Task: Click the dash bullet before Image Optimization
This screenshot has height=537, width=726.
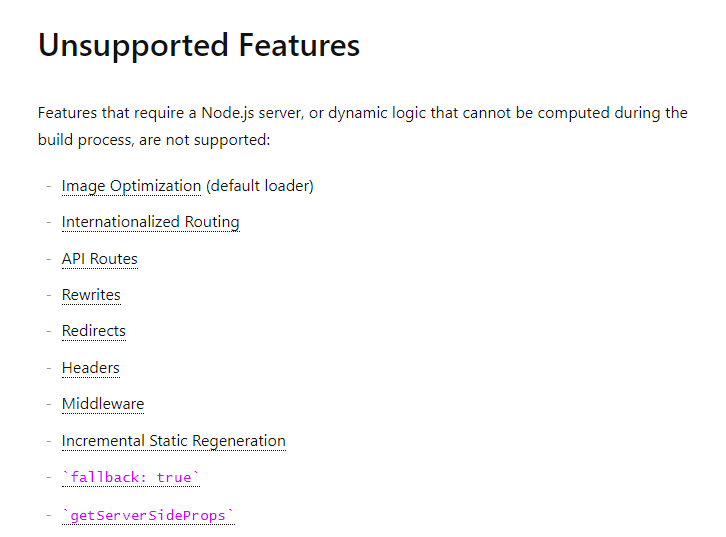Action: tap(49, 186)
